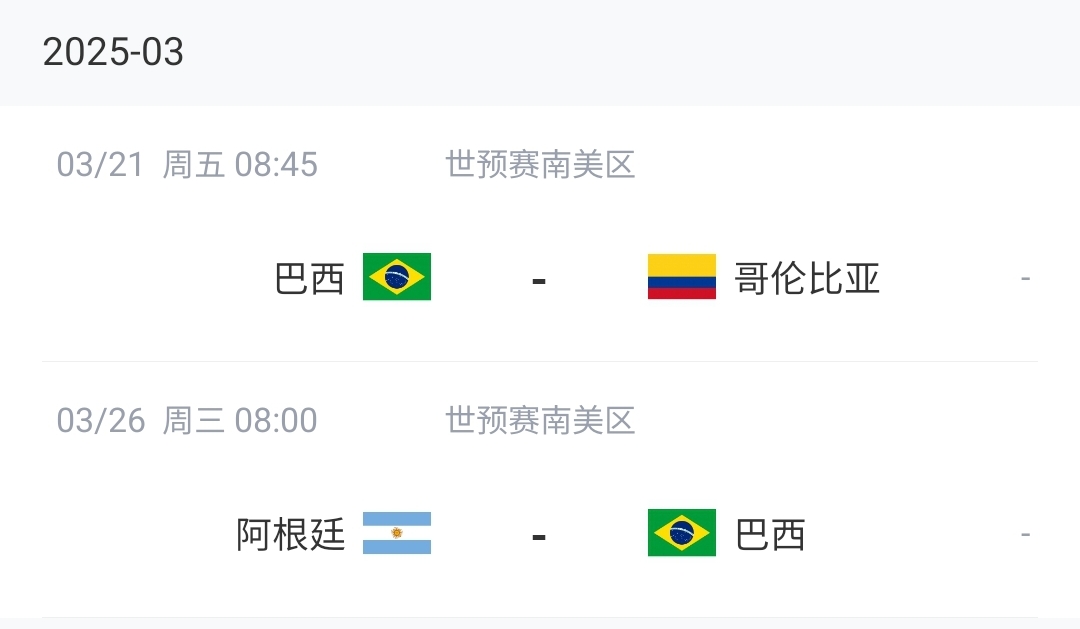Click the Brazil flag in the 03/21 match
The image size is (1080, 629).
coord(396,277)
